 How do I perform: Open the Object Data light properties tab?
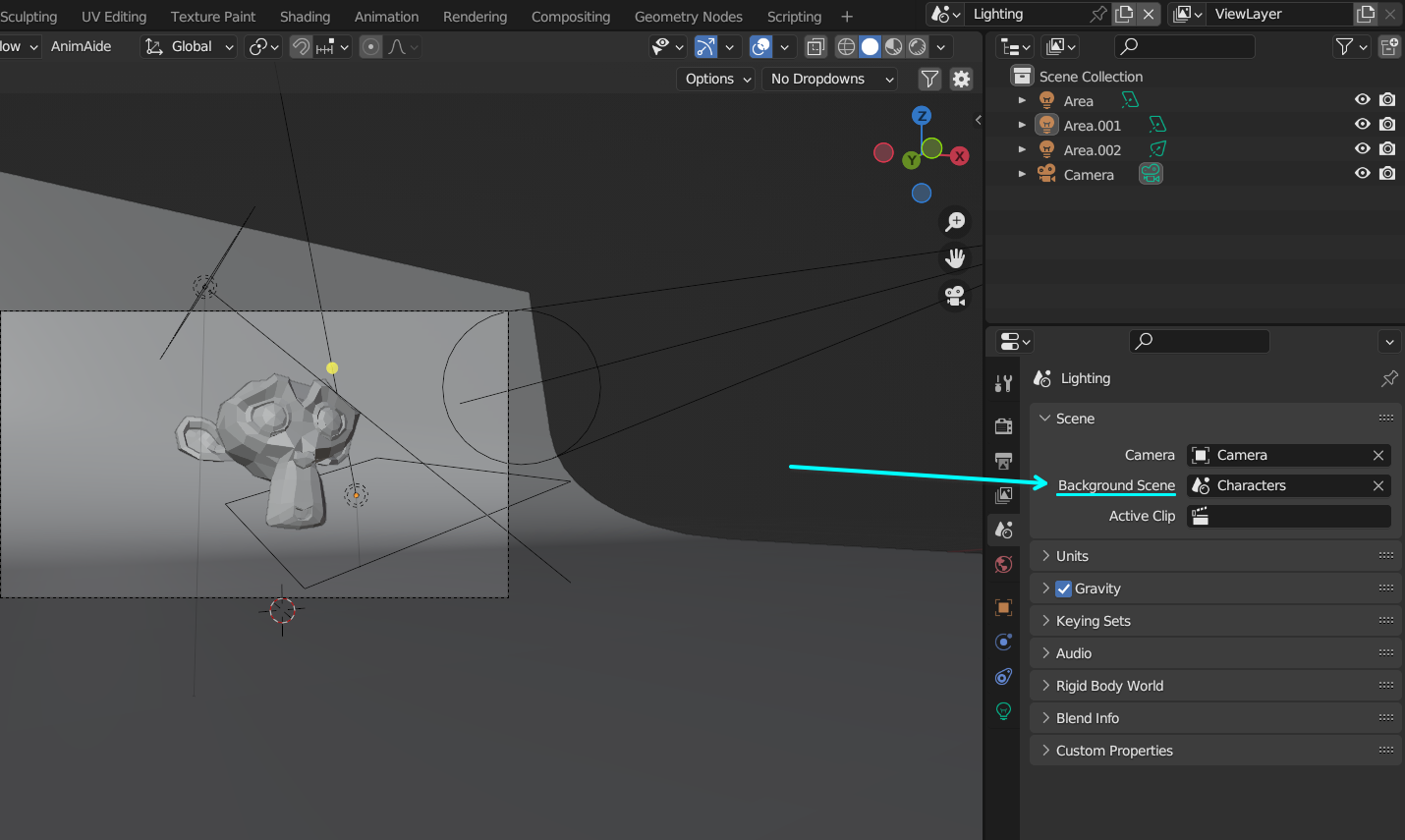pos(1003,710)
